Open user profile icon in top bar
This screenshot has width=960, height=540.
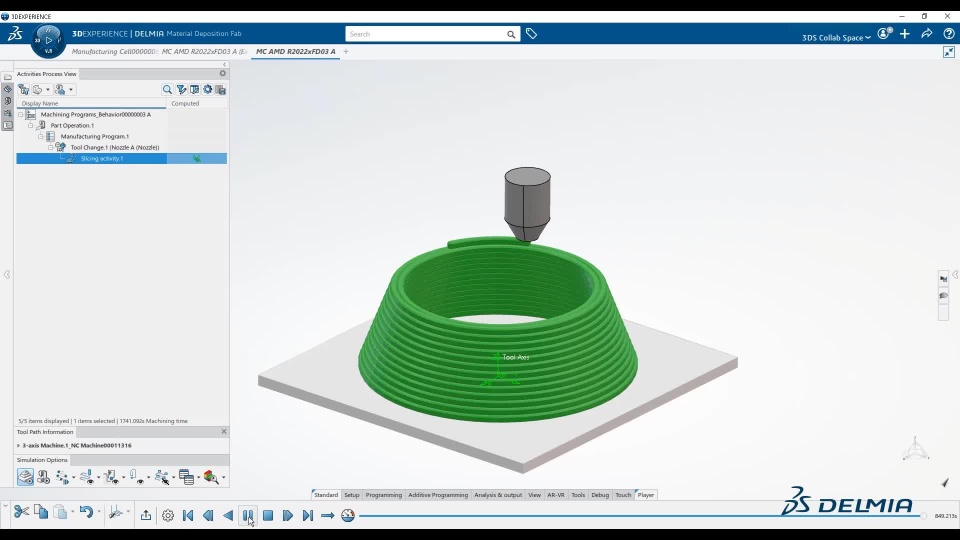[884, 34]
